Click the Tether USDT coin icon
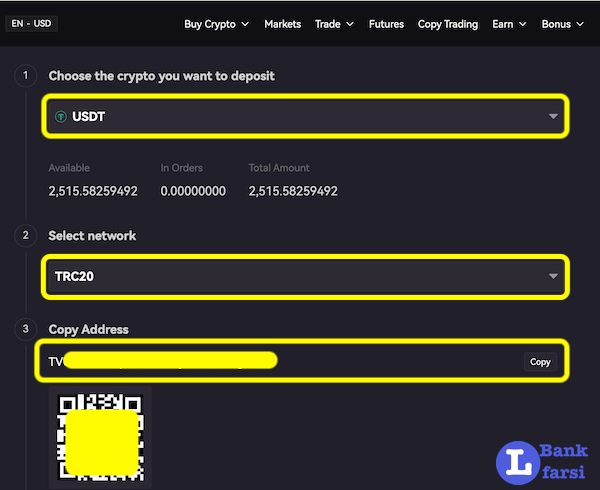600x490 pixels. [62, 117]
